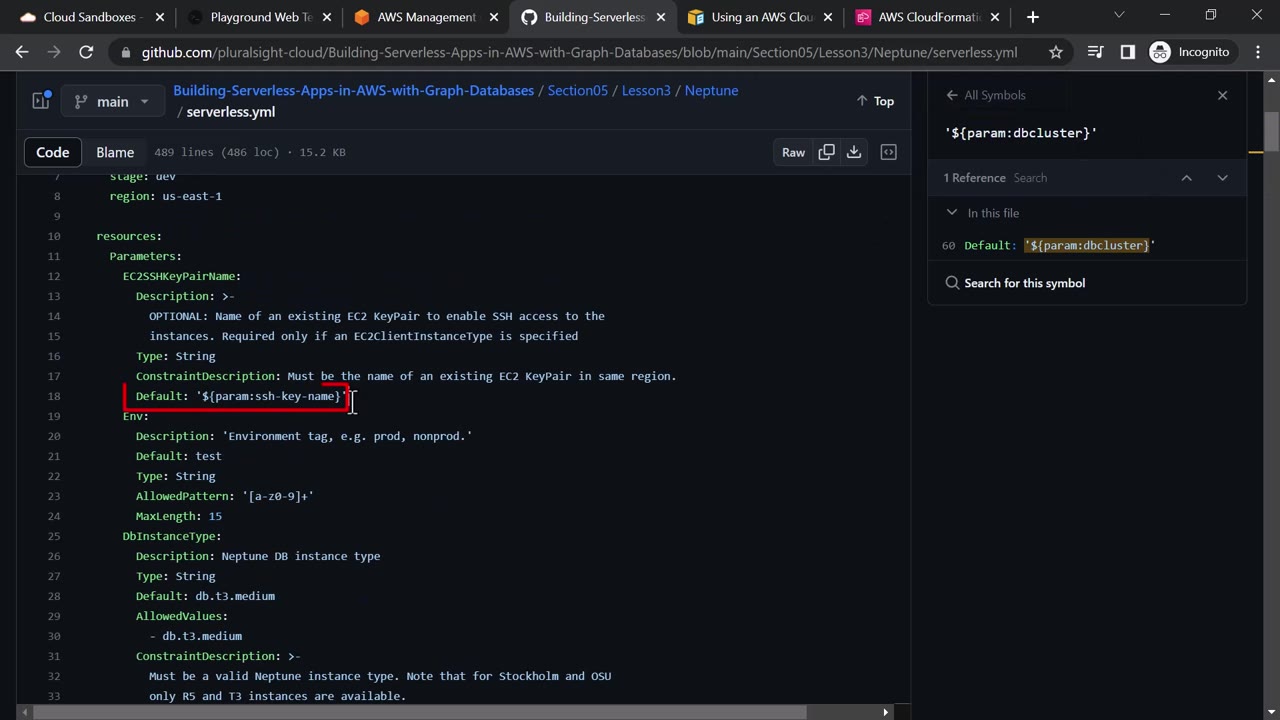Close the 'Using an AWS Cloud' tab
1280x720 pixels.
click(x=827, y=17)
